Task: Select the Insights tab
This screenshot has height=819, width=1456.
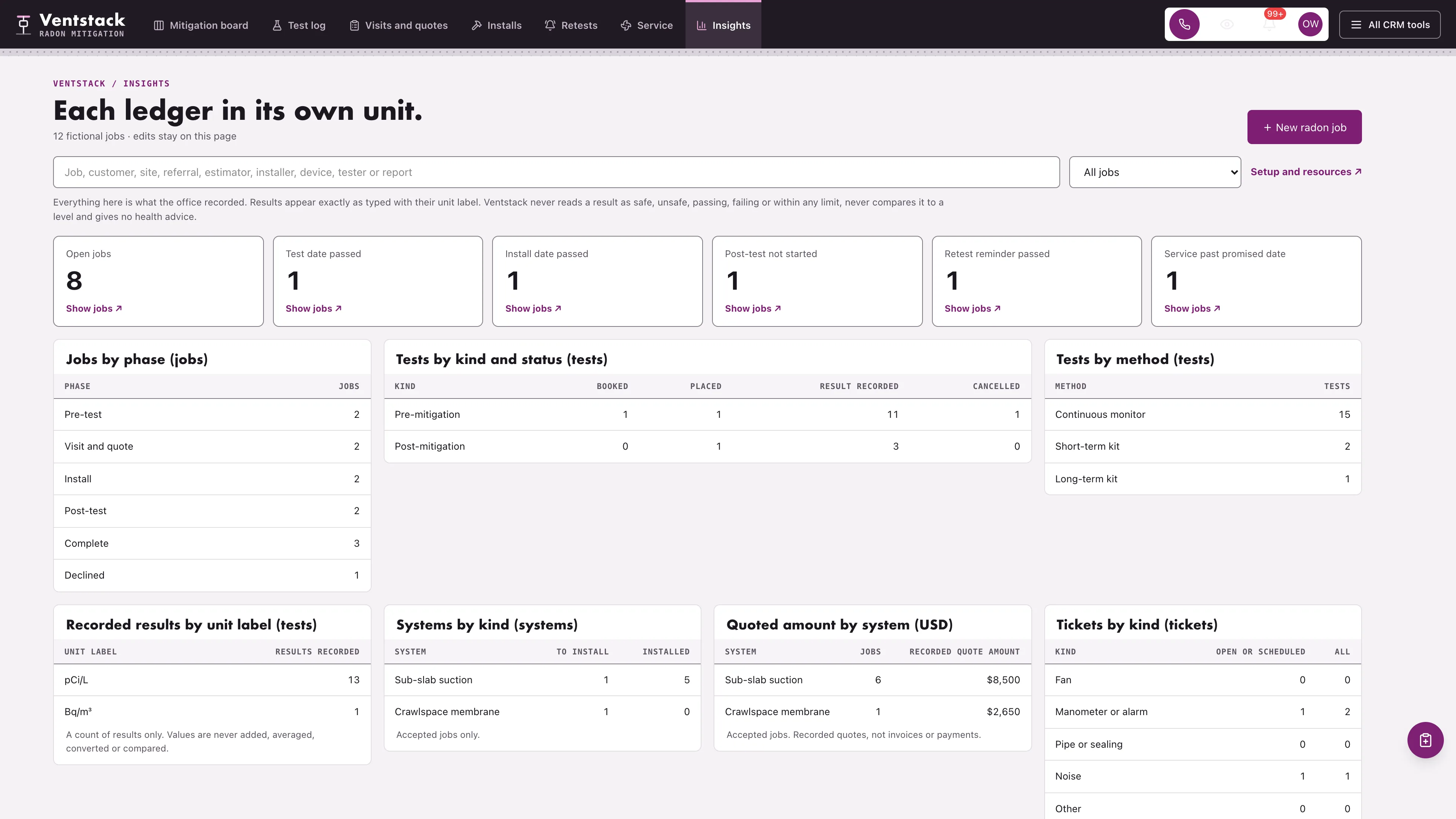Action: coord(723,25)
